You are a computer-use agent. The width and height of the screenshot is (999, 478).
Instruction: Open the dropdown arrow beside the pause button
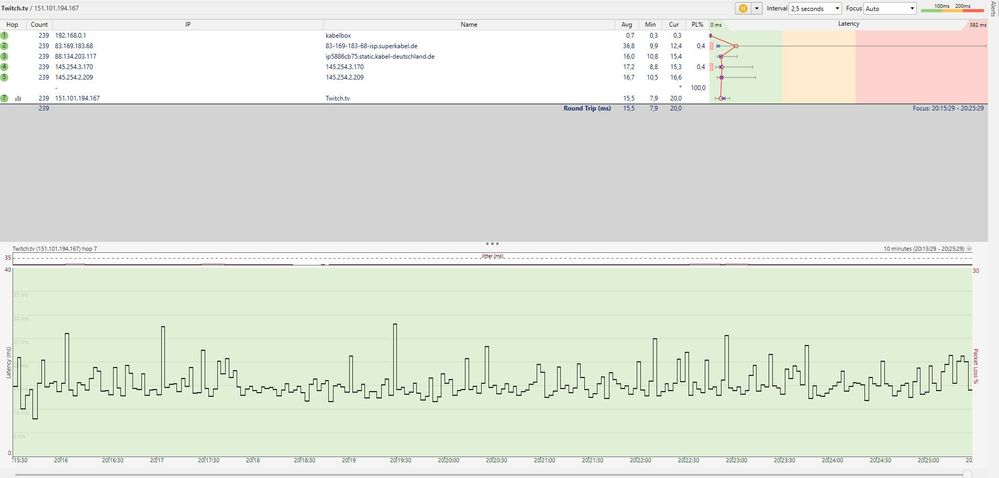coord(757,8)
